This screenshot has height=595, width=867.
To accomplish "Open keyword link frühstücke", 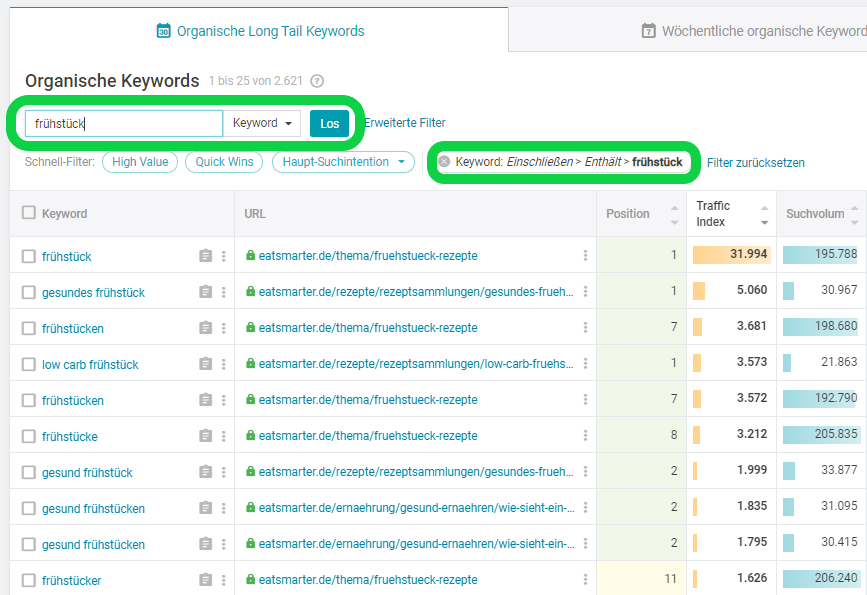I will 70,436.
